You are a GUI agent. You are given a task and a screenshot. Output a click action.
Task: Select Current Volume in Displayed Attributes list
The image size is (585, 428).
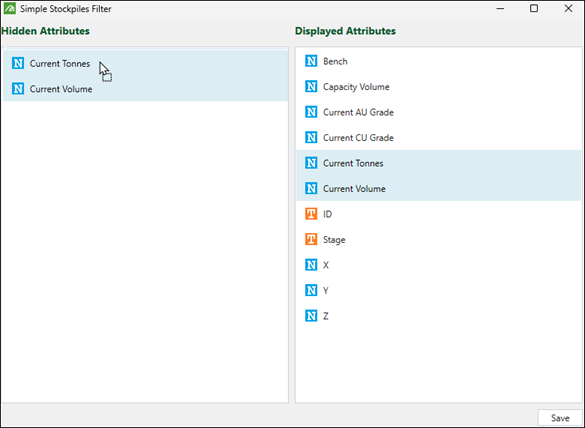pos(438,188)
